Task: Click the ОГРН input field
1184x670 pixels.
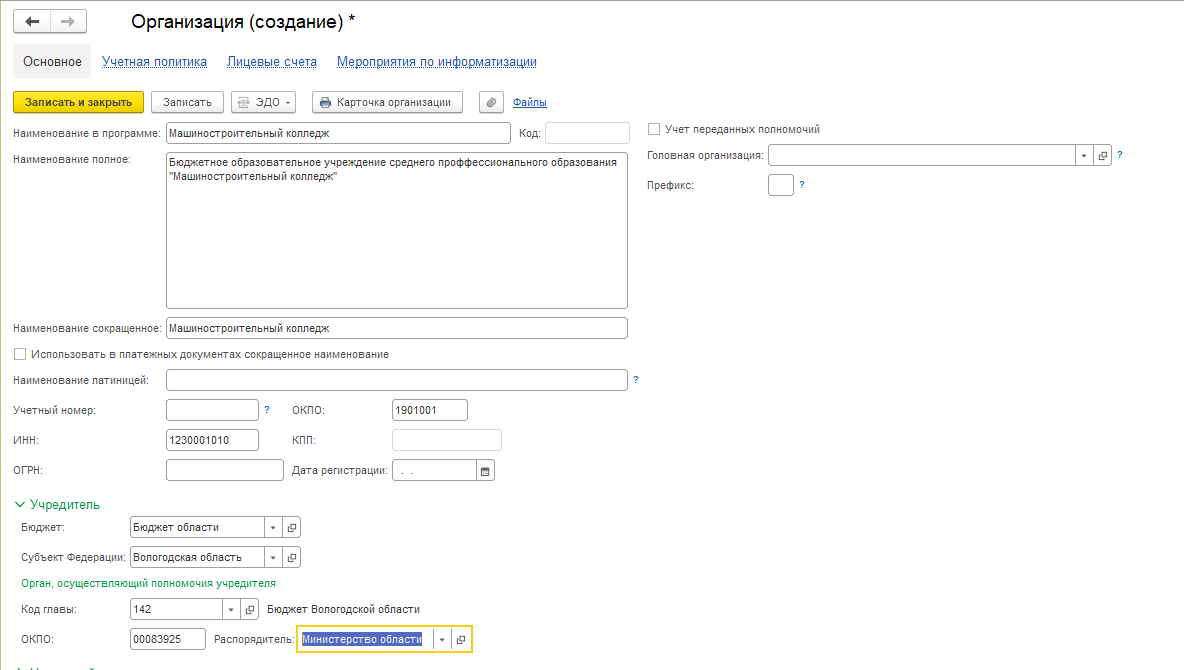Action: coord(225,470)
